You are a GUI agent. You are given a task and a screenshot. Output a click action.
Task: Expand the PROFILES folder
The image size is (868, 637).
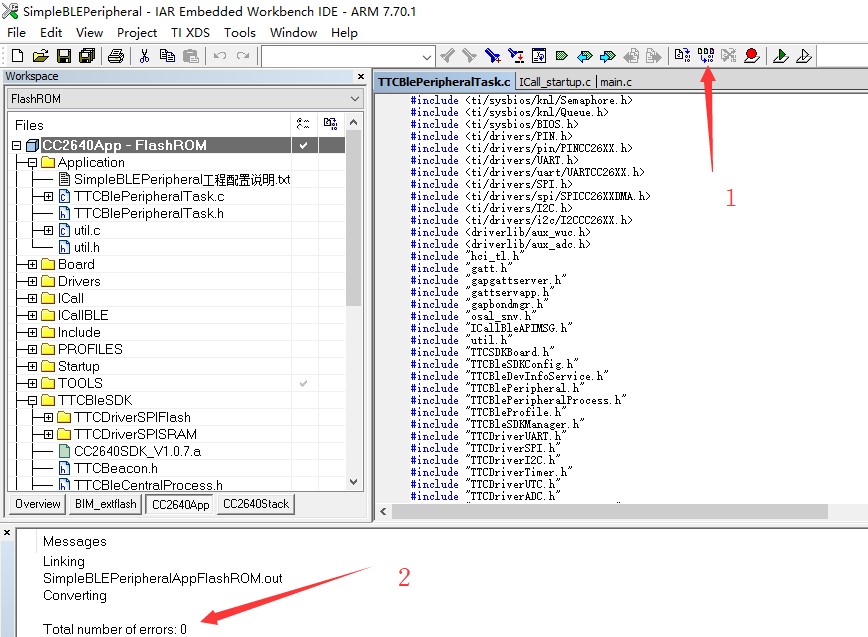tap(33, 350)
